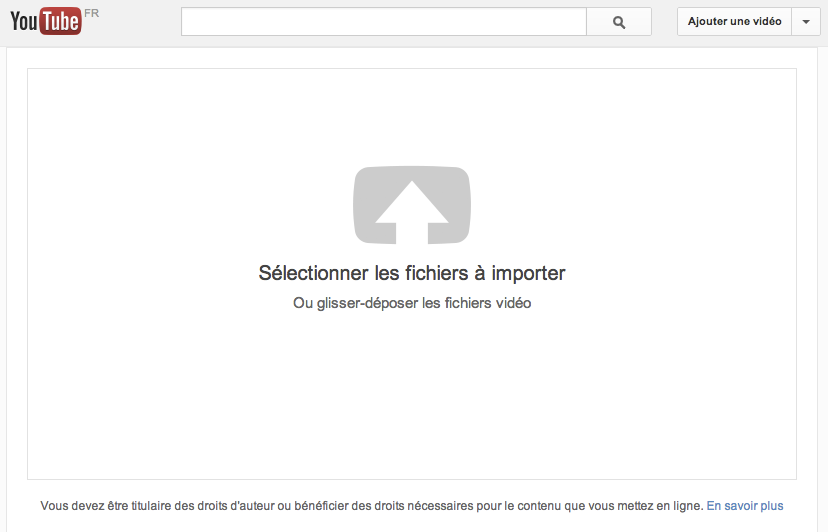Viewport: 828px width, 532px height.
Task: Place the cursor in the top search box
Action: [383, 22]
